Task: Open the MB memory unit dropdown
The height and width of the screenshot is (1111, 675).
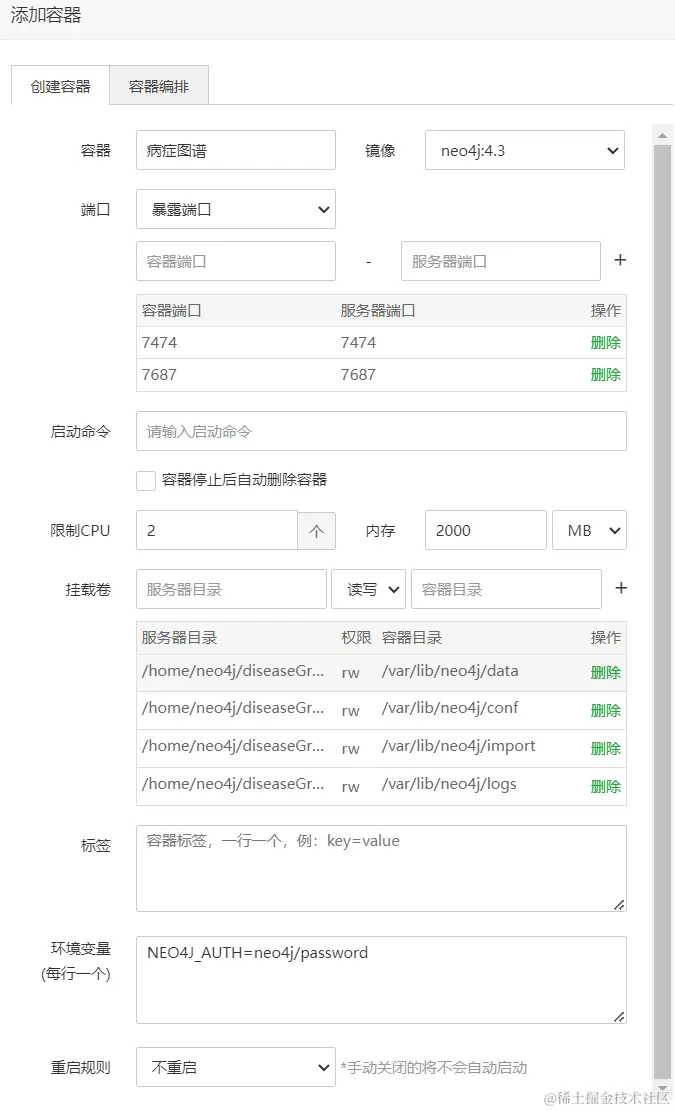Action: pos(589,531)
